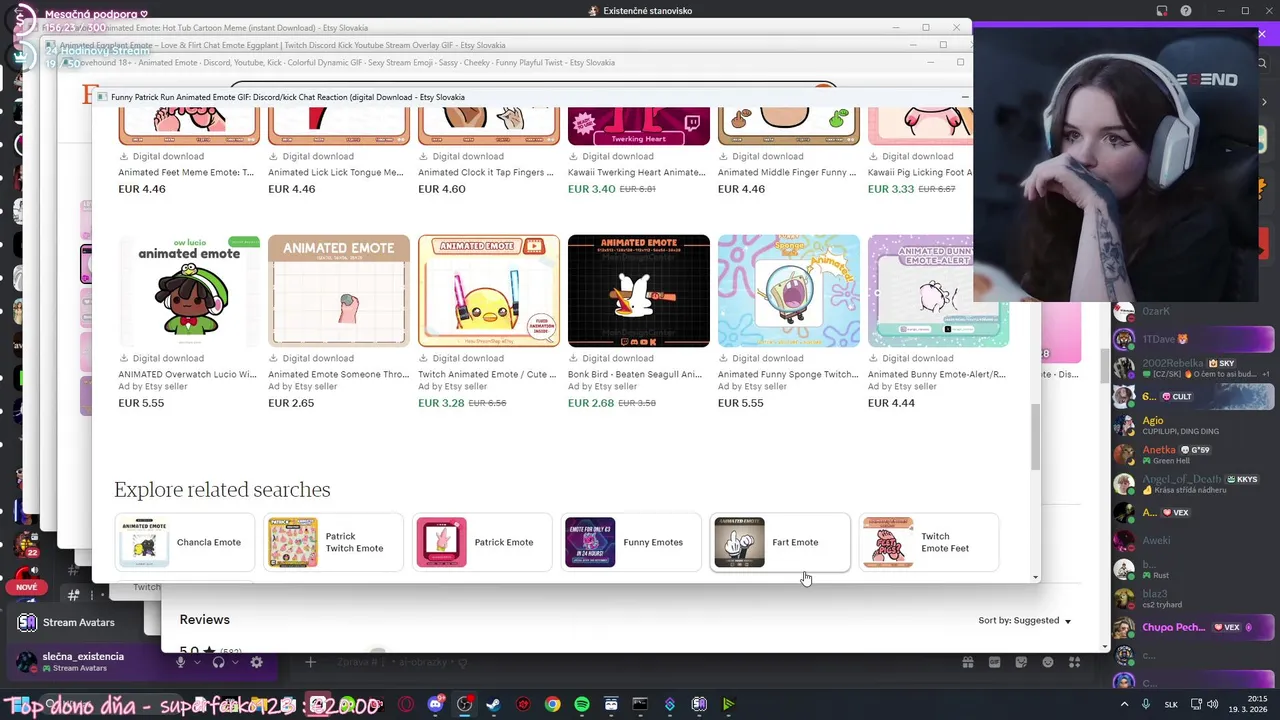
Task: Open Aweki member entry
Action: pyautogui.click(x=1195, y=541)
